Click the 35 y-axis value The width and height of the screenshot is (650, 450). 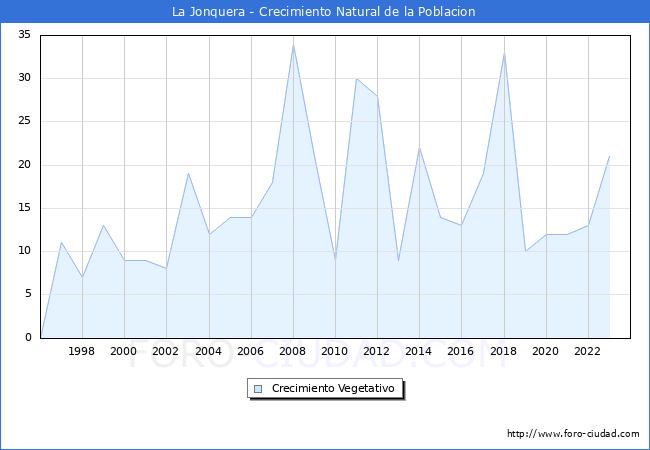(25, 35)
